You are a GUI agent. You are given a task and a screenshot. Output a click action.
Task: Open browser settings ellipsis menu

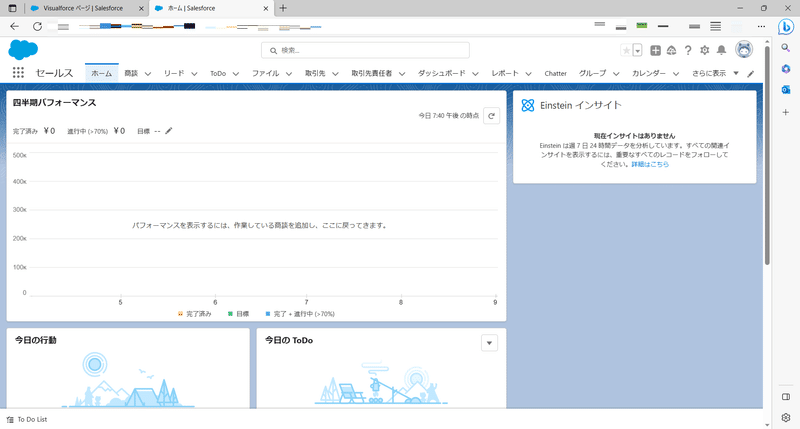(x=761, y=26)
